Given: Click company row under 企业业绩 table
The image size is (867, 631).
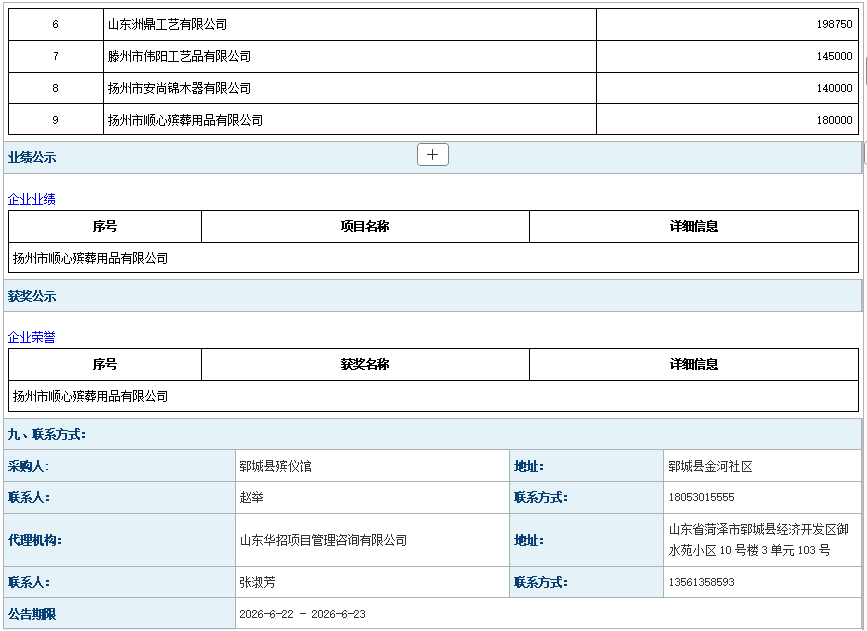Looking at the screenshot, I should (x=434, y=258).
